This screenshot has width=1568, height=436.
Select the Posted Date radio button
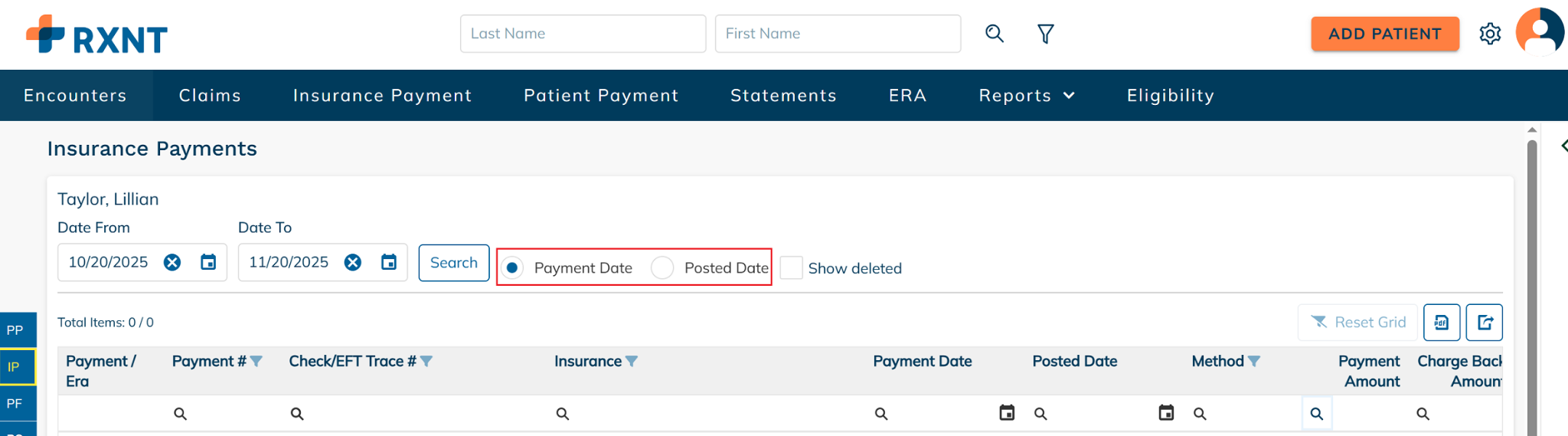click(662, 268)
